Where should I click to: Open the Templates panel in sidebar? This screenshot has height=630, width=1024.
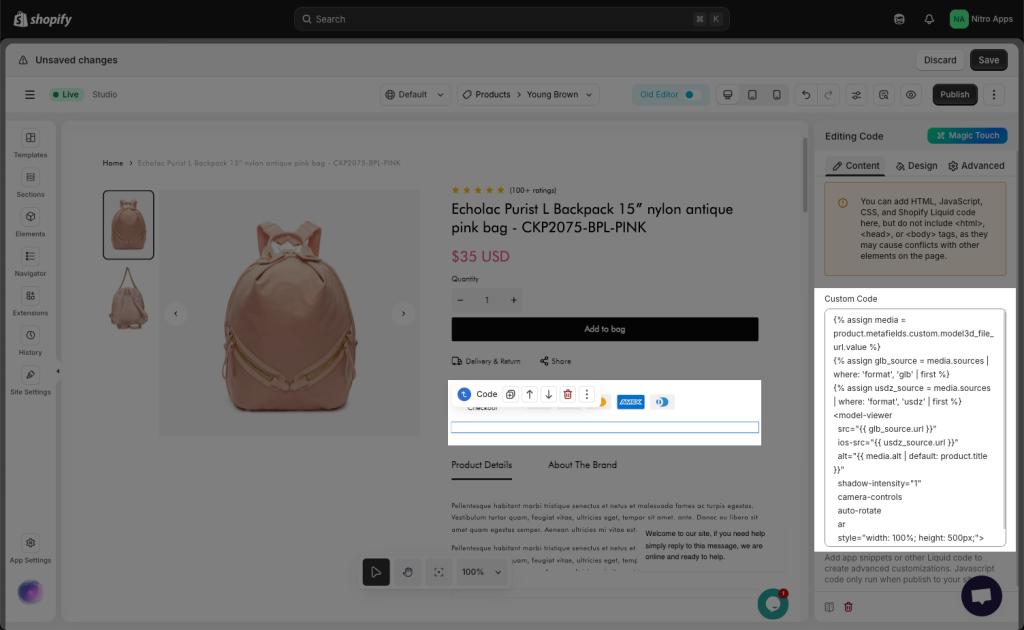(30, 143)
